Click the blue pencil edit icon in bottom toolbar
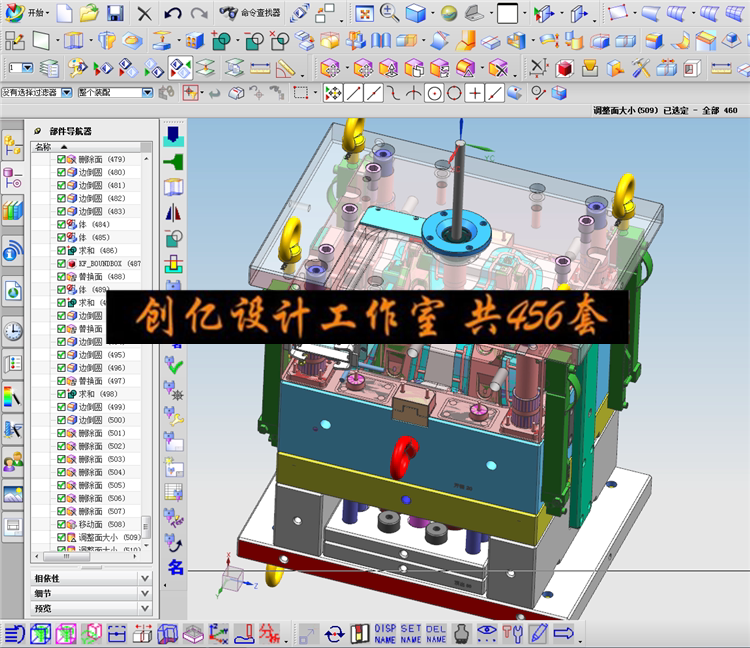The image size is (750, 648). pyautogui.click(x=538, y=634)
